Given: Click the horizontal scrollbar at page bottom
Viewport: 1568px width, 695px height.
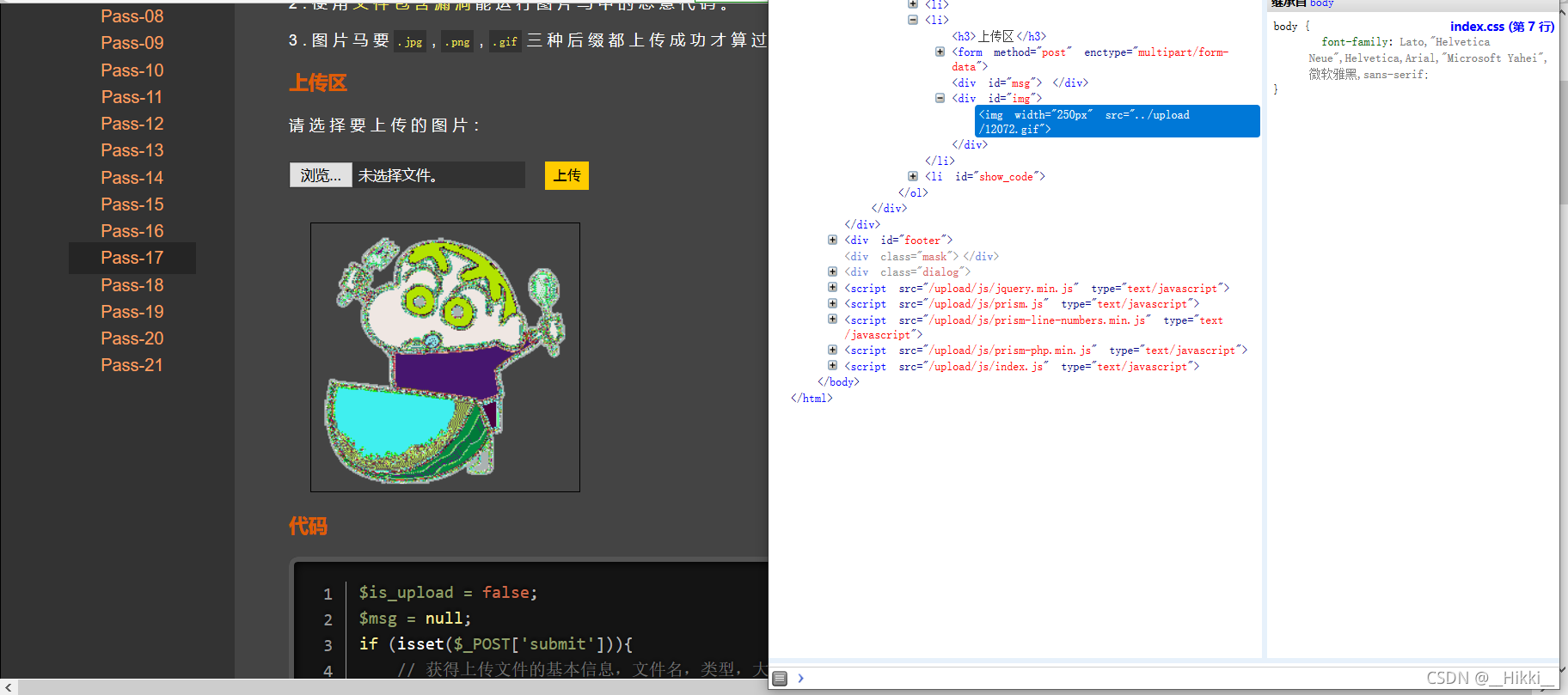Looking at the screenshot, I should tap(391, 687).
